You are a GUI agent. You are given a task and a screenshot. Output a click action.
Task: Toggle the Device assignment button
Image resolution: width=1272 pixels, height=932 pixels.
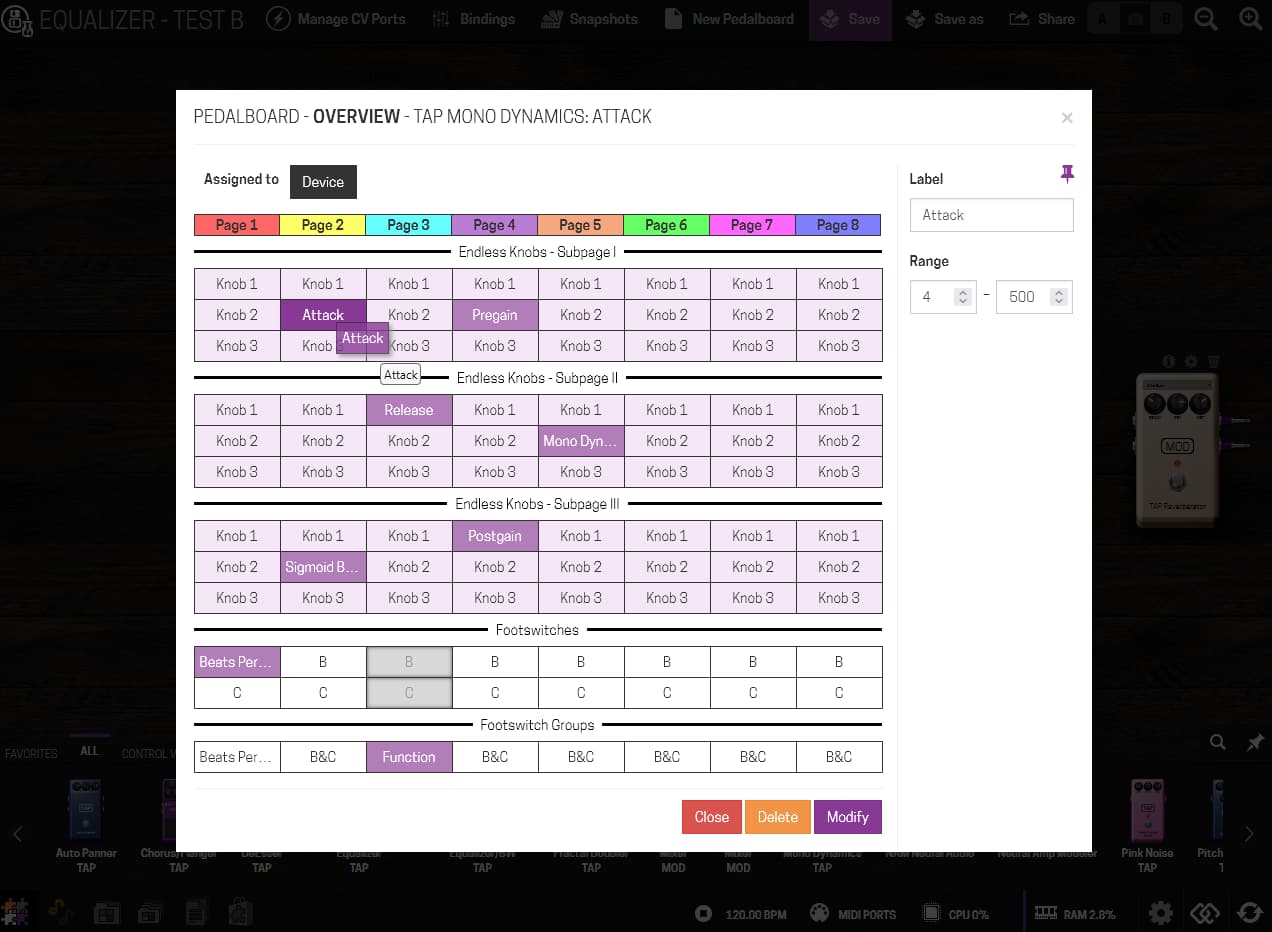point(323,182)
